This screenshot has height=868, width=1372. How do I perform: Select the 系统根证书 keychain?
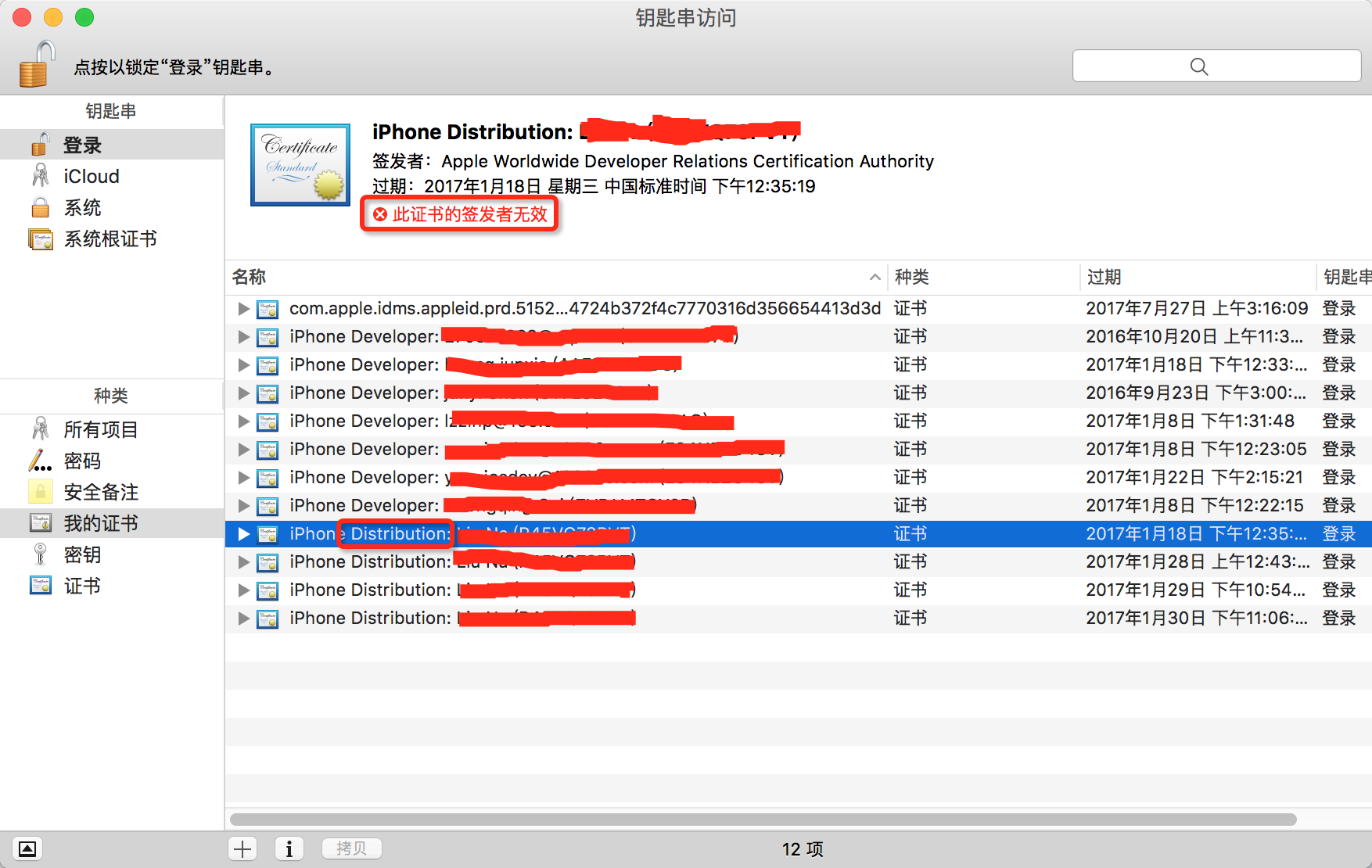point(112,239)
